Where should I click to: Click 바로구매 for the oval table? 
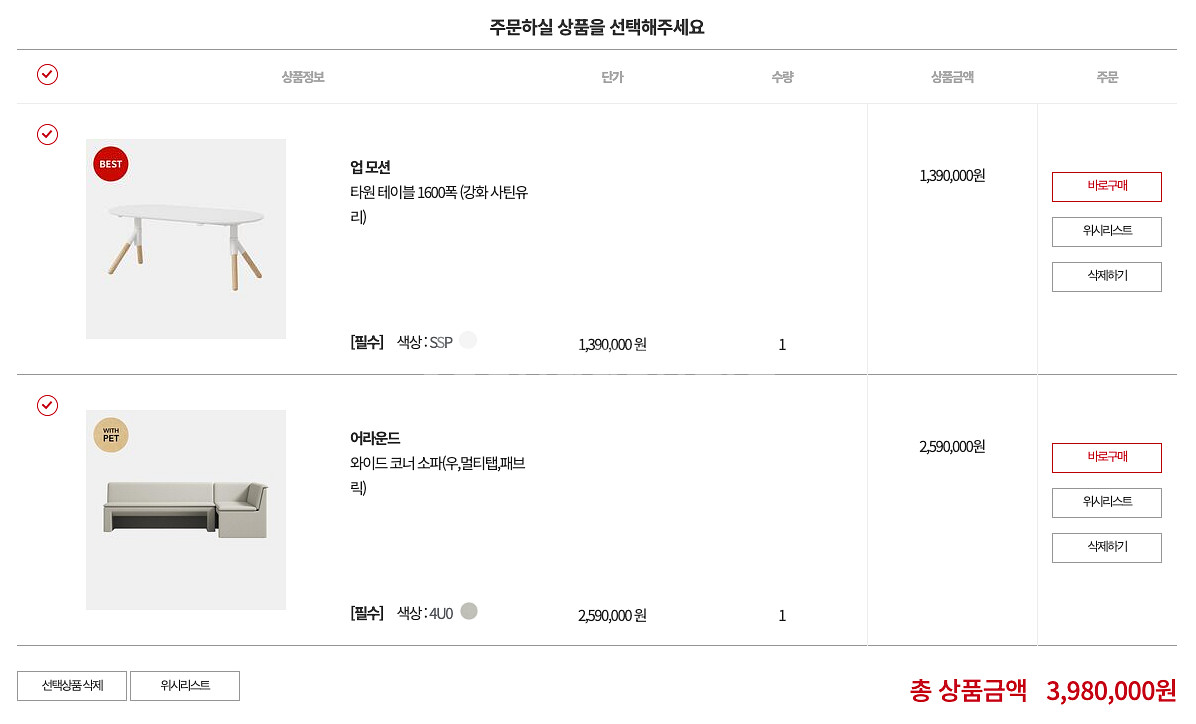tap(1106, 187)
